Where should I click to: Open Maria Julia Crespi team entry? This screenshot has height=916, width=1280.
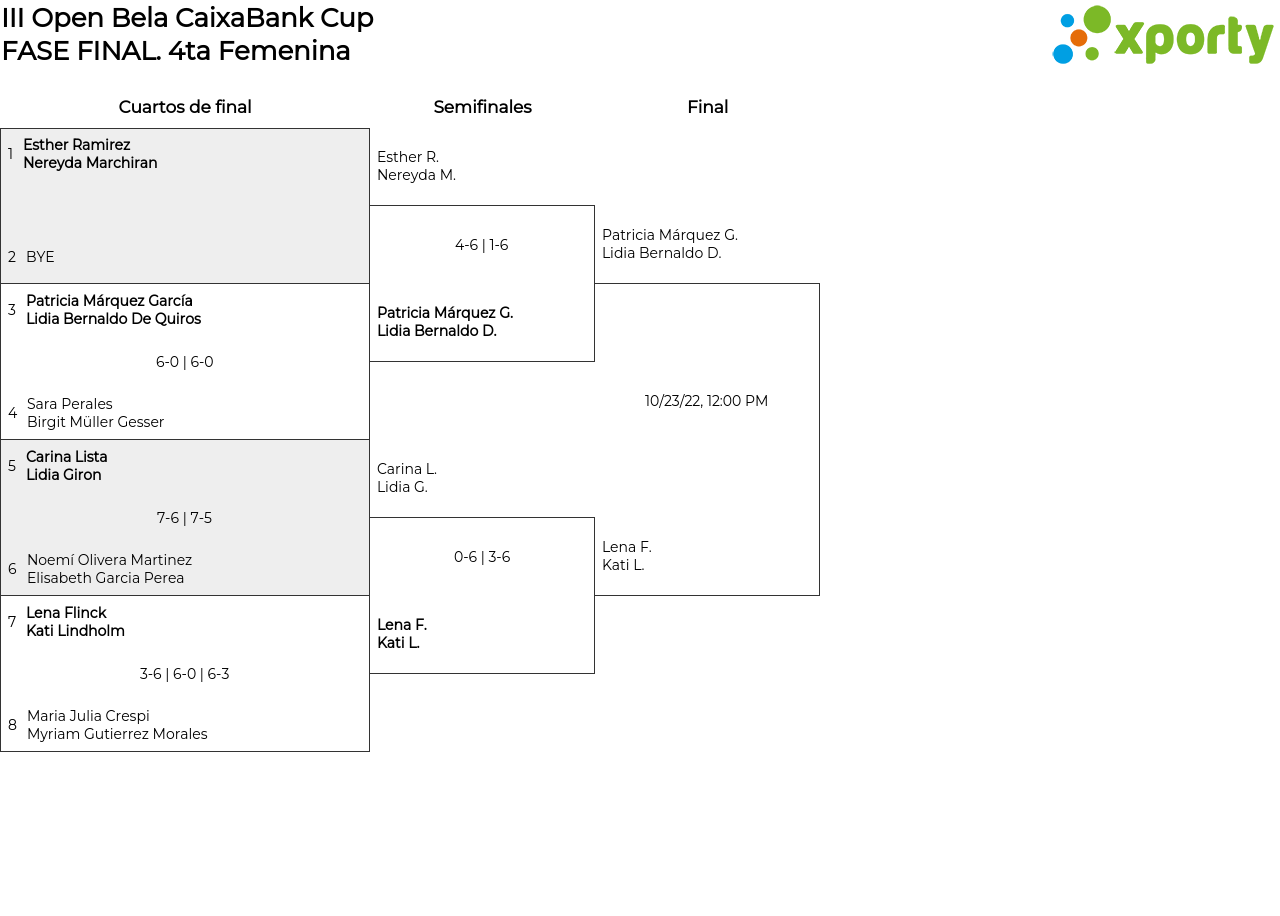(117, 725)
